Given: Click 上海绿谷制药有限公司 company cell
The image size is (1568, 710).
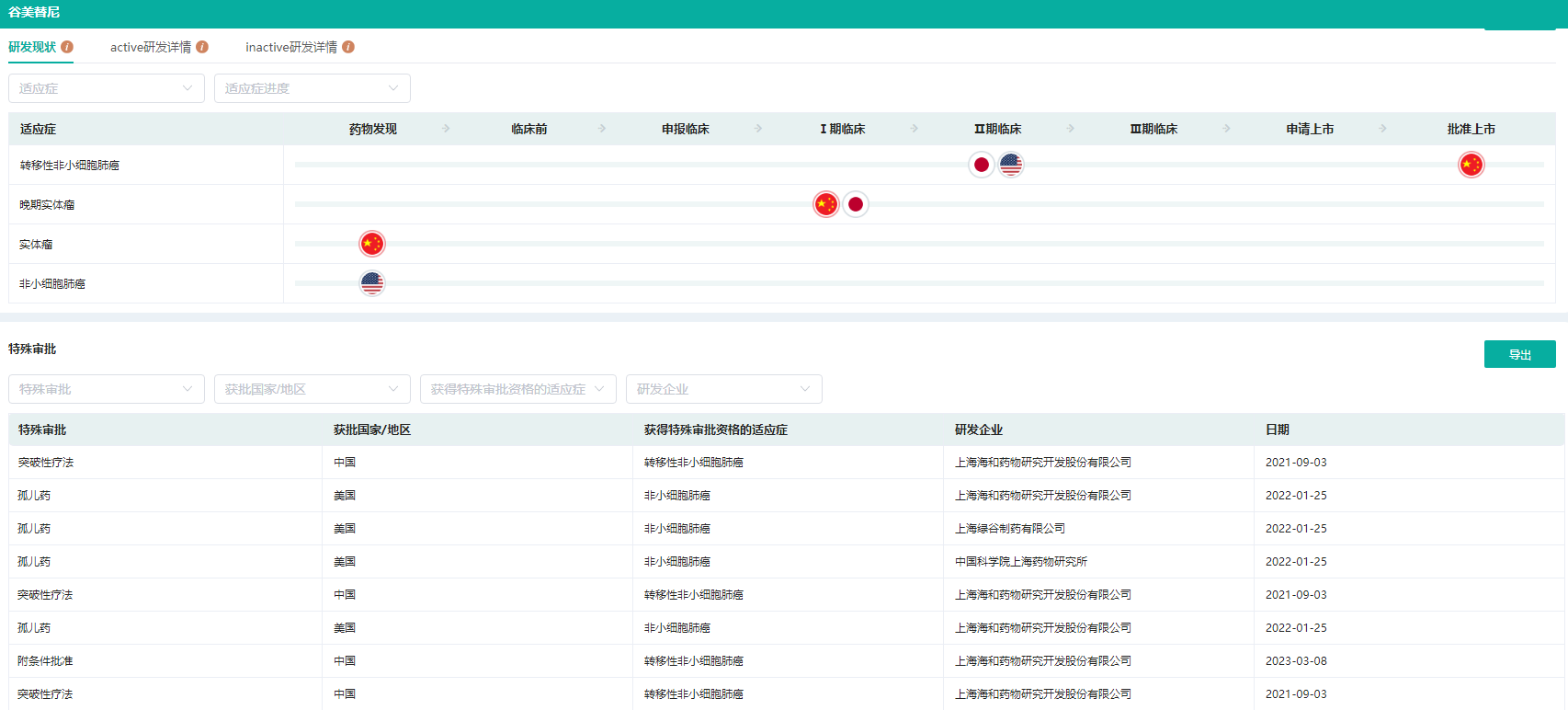Looking at the screenshot, I should pyautogui.click(x=1009, y=529).
